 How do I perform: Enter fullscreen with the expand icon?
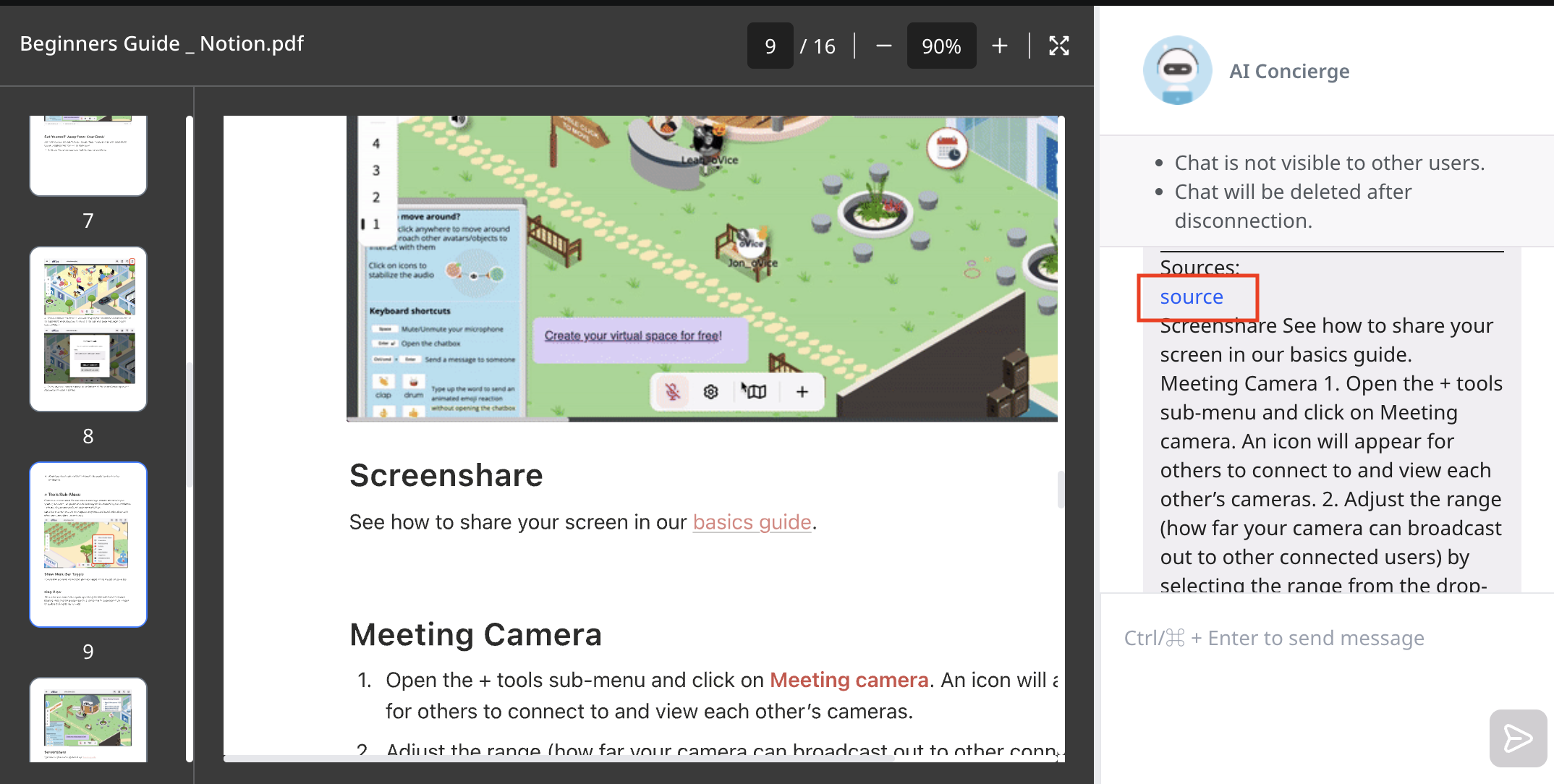tap(1058, 46)
